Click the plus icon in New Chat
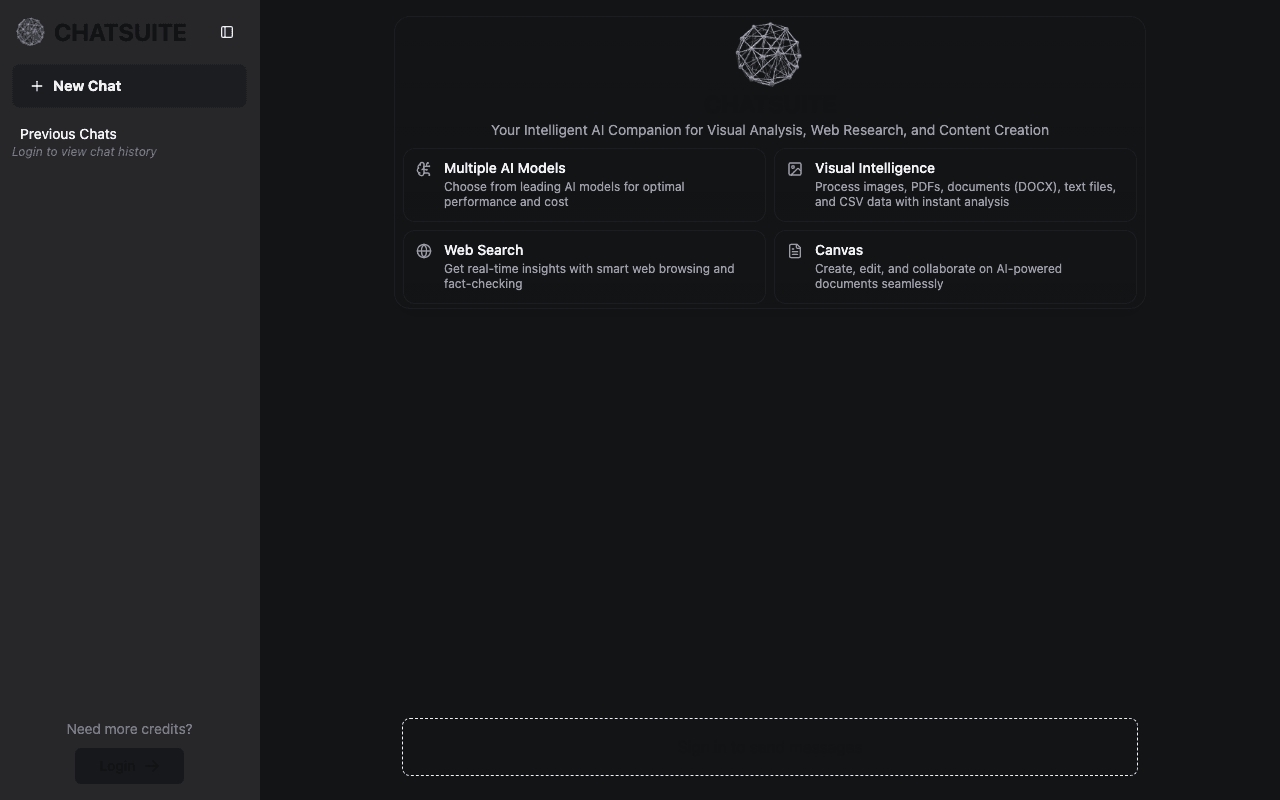Image resolution: width=1280 pixels, height=800 pixels. pyautogui.click(x=37, y=86)
